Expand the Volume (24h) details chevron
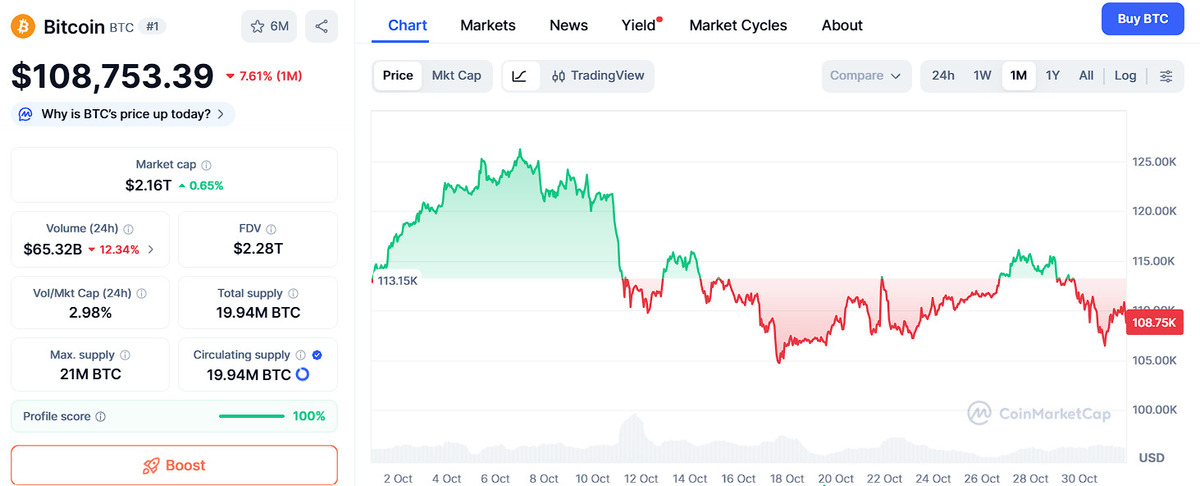 (151, 249)
